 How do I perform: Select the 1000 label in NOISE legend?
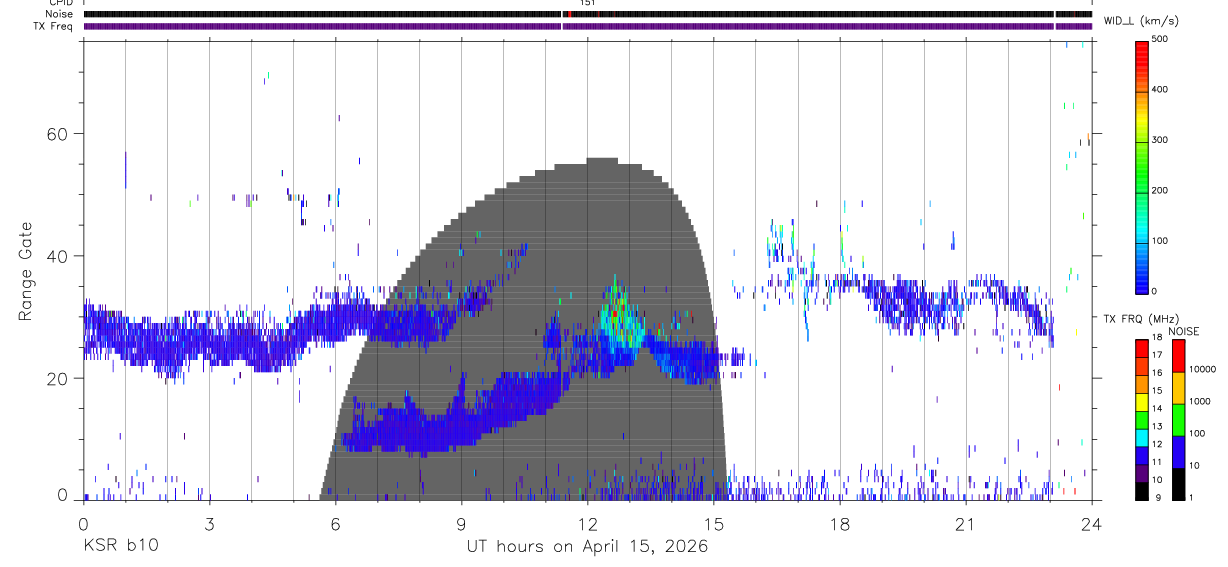1200,401
